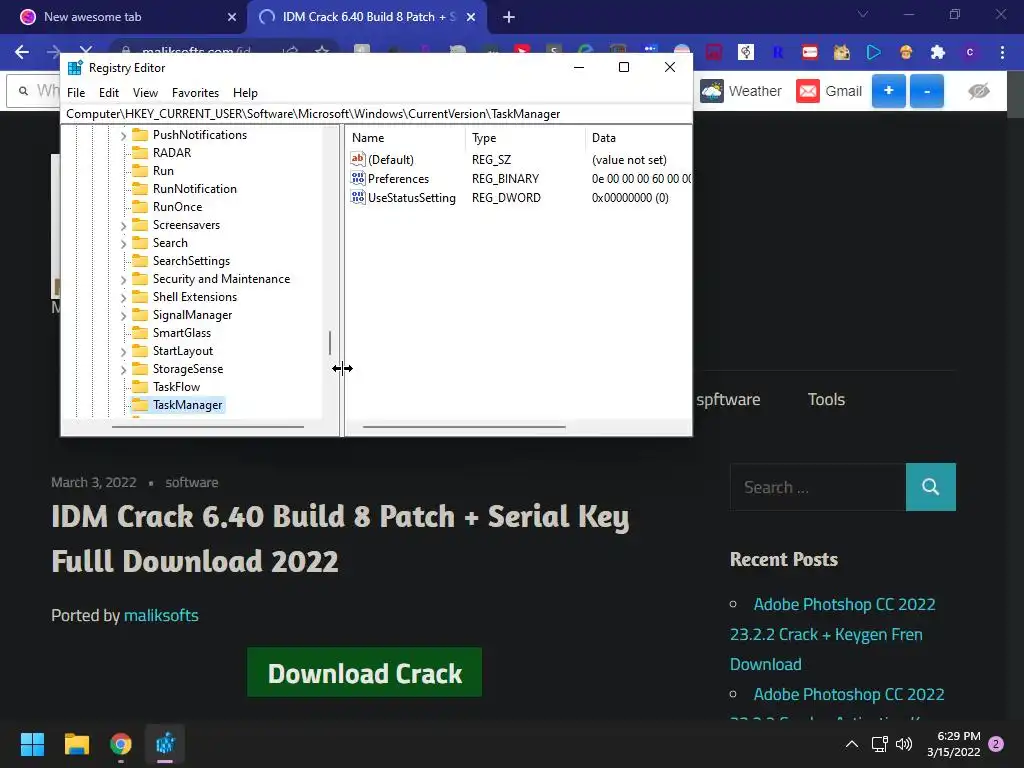The height and width of the screenshot is (768, 1024).
Task: Click the Tools navigation link on website
Action: (x=826, y=399)
